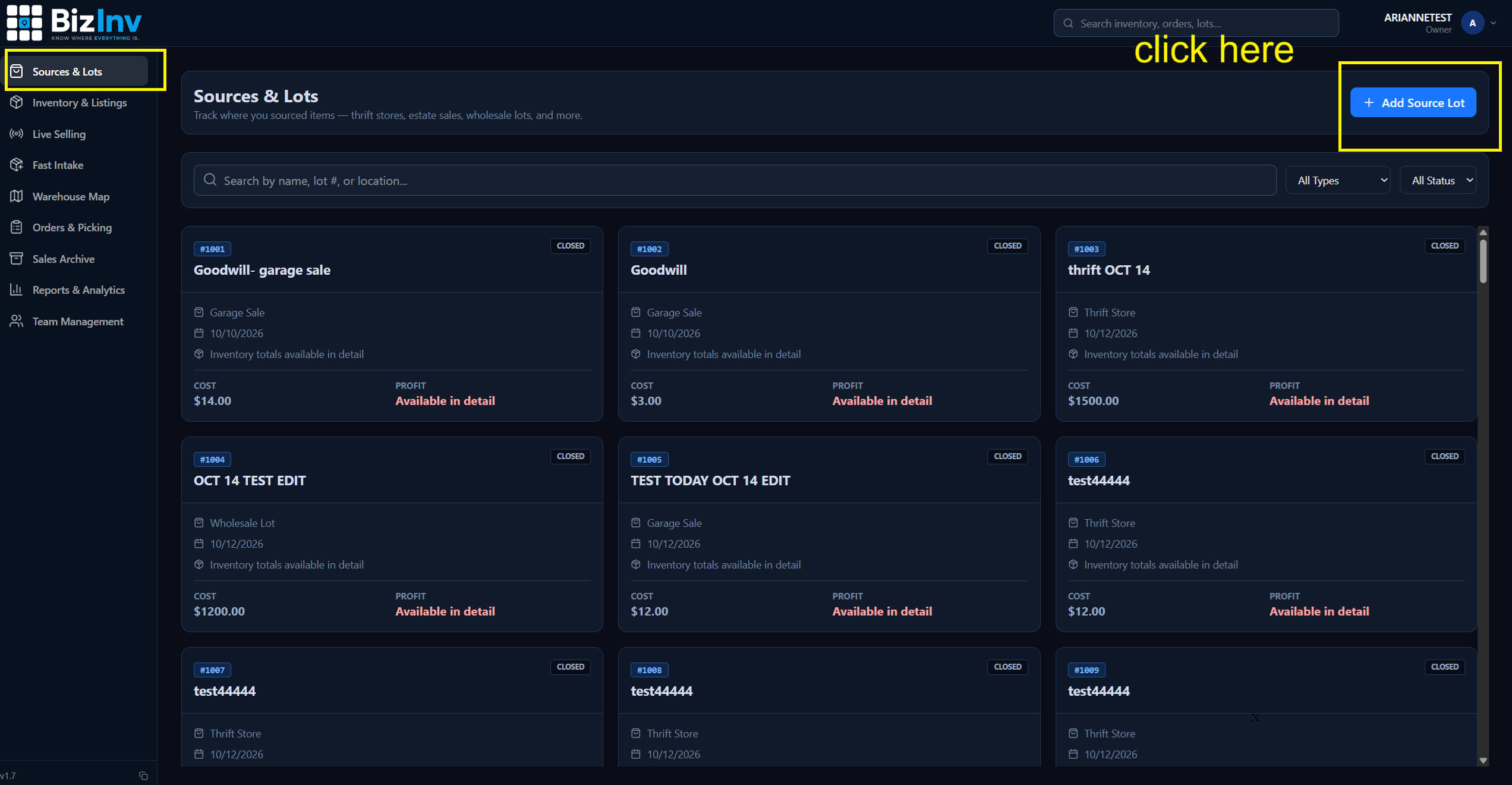The height and width of the screenshot is (785, 1512).
Task: Open the Goodwill- garage sale lot title
Action: point(262,270)
